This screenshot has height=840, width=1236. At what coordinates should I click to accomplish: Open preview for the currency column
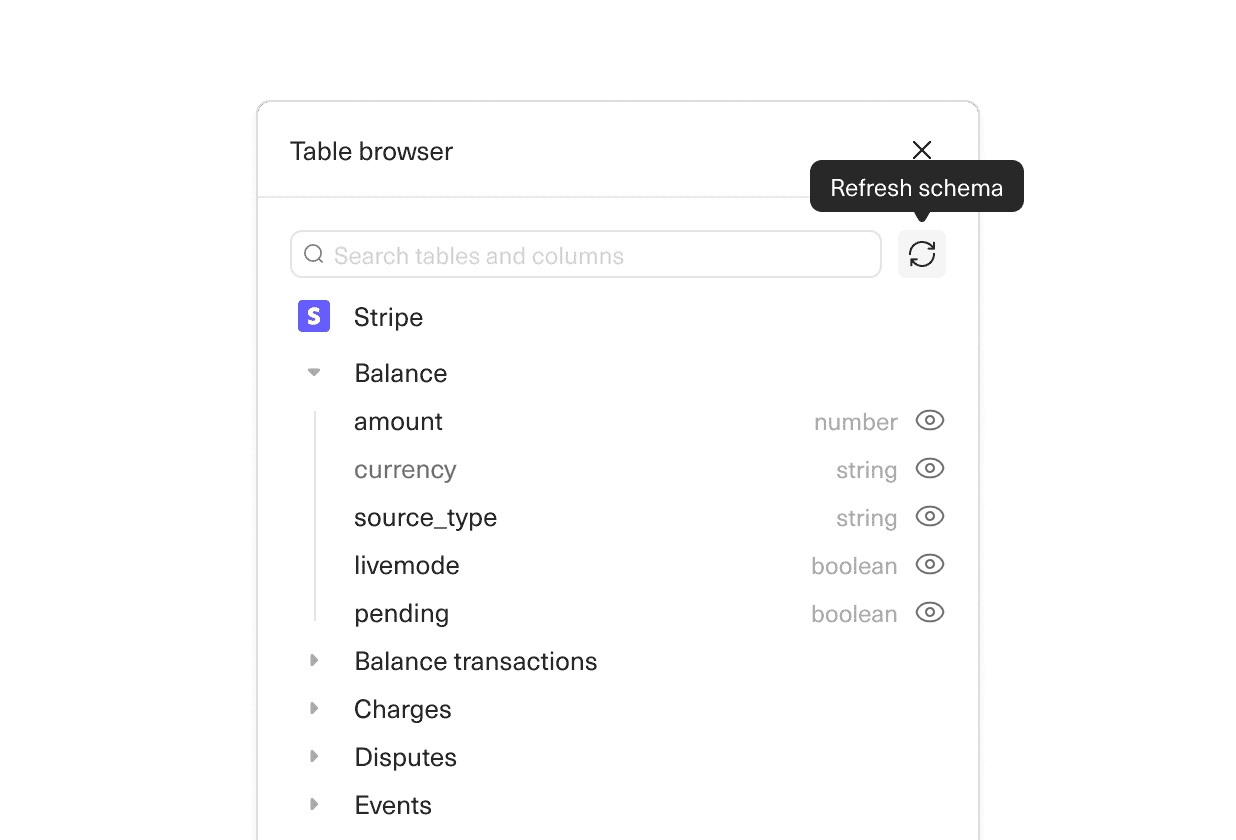pyautogui.click(x=929, y=469)
